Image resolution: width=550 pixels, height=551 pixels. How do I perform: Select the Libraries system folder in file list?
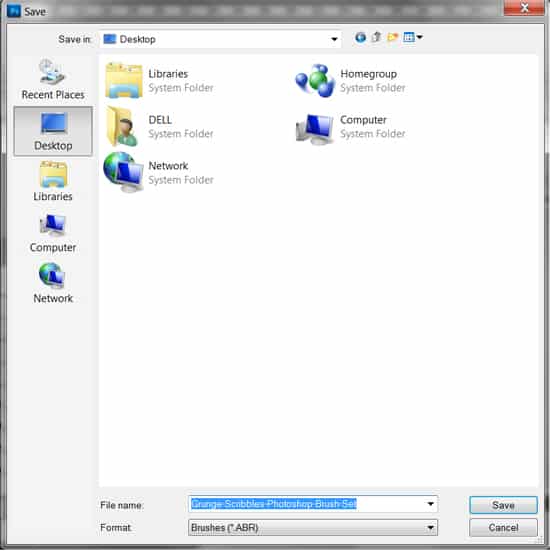coord(160,80)
